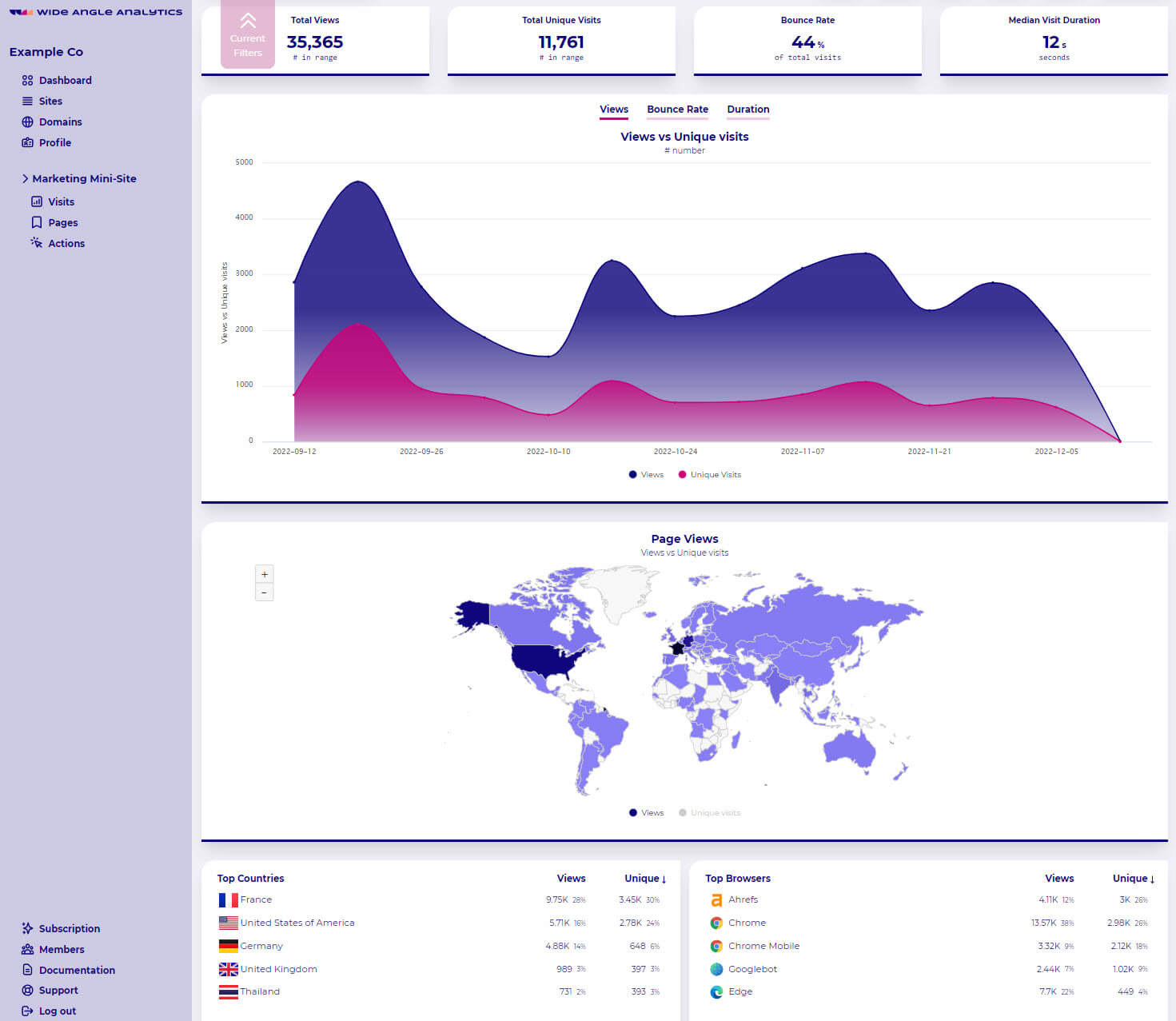Image resolution: width=1176 pixels, height=1021 pixels.
Task: Click the Documentation file icon
Action: pyautogui.click(x=27, y=970)
